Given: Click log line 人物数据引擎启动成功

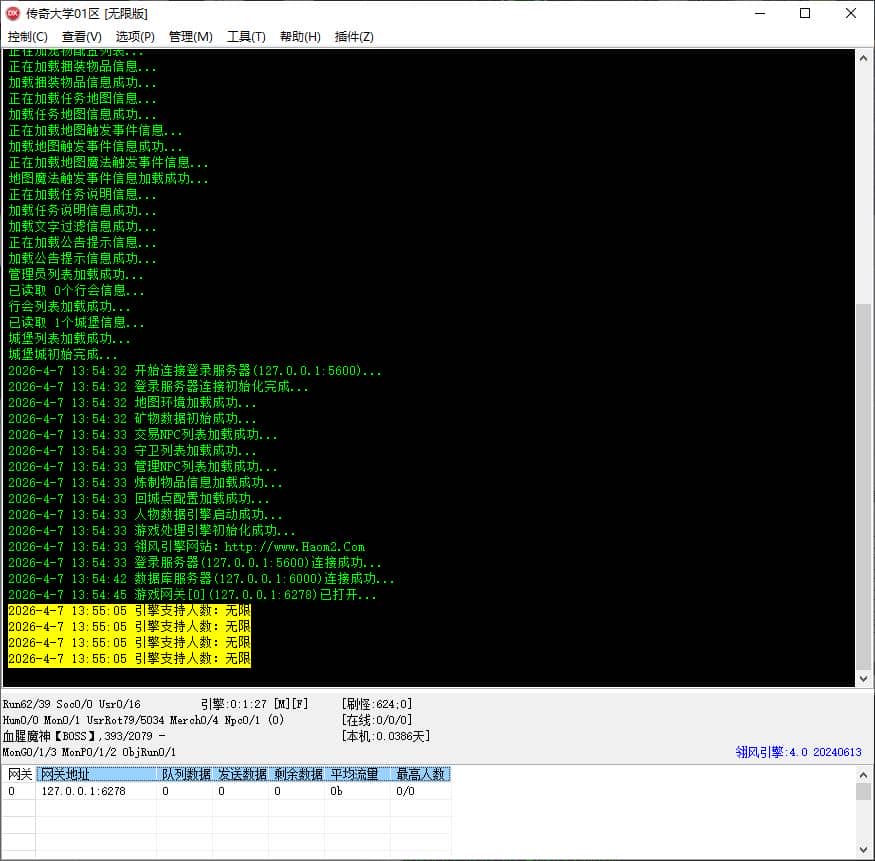Looking at the screenshot, I should pyautogui.click(x=145, y=514).
